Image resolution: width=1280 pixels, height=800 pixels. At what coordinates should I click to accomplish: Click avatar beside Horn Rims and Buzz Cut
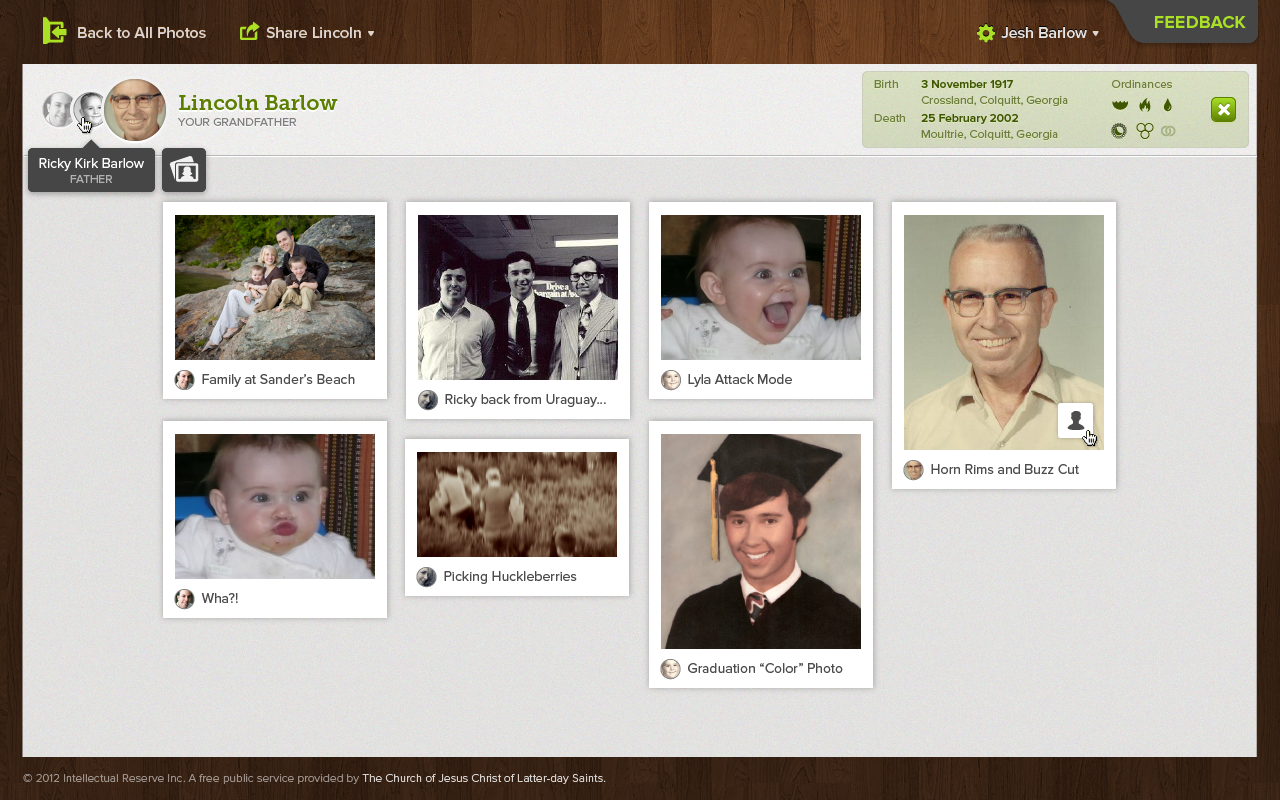pos(913,470)
